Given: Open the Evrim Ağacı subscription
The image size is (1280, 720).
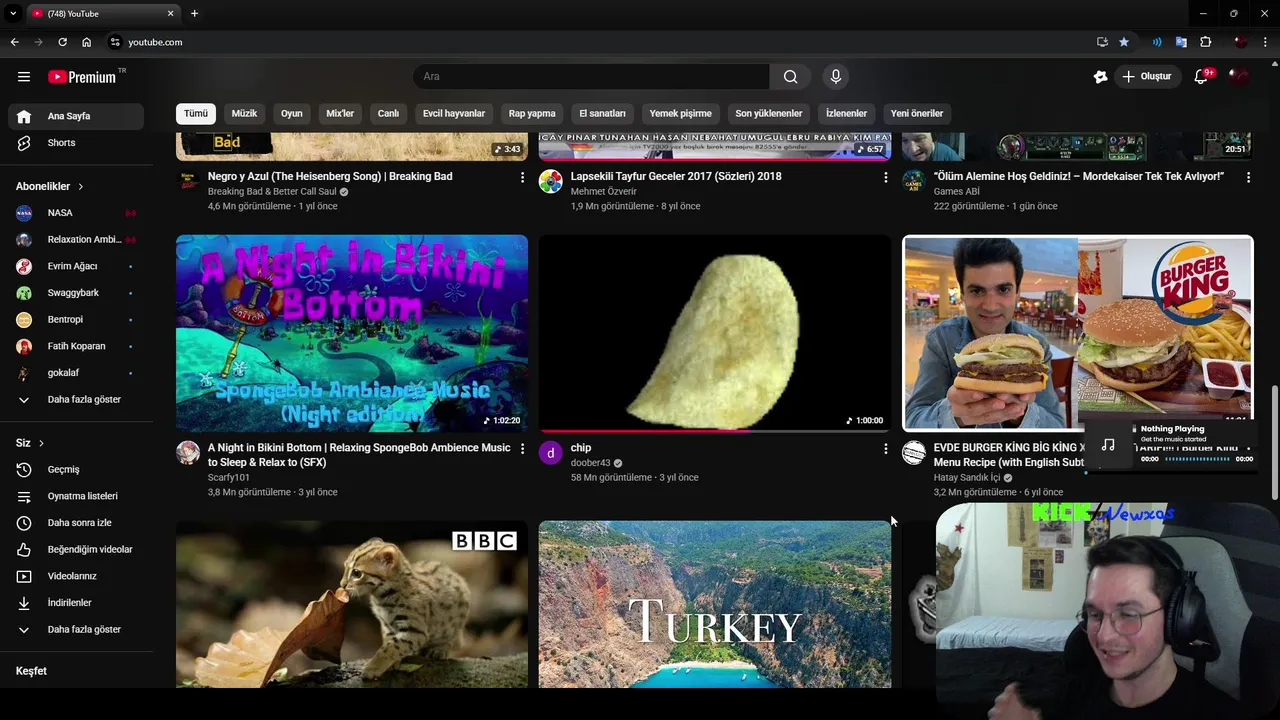Looking at the screenshot, I should (x=76, y=266).
